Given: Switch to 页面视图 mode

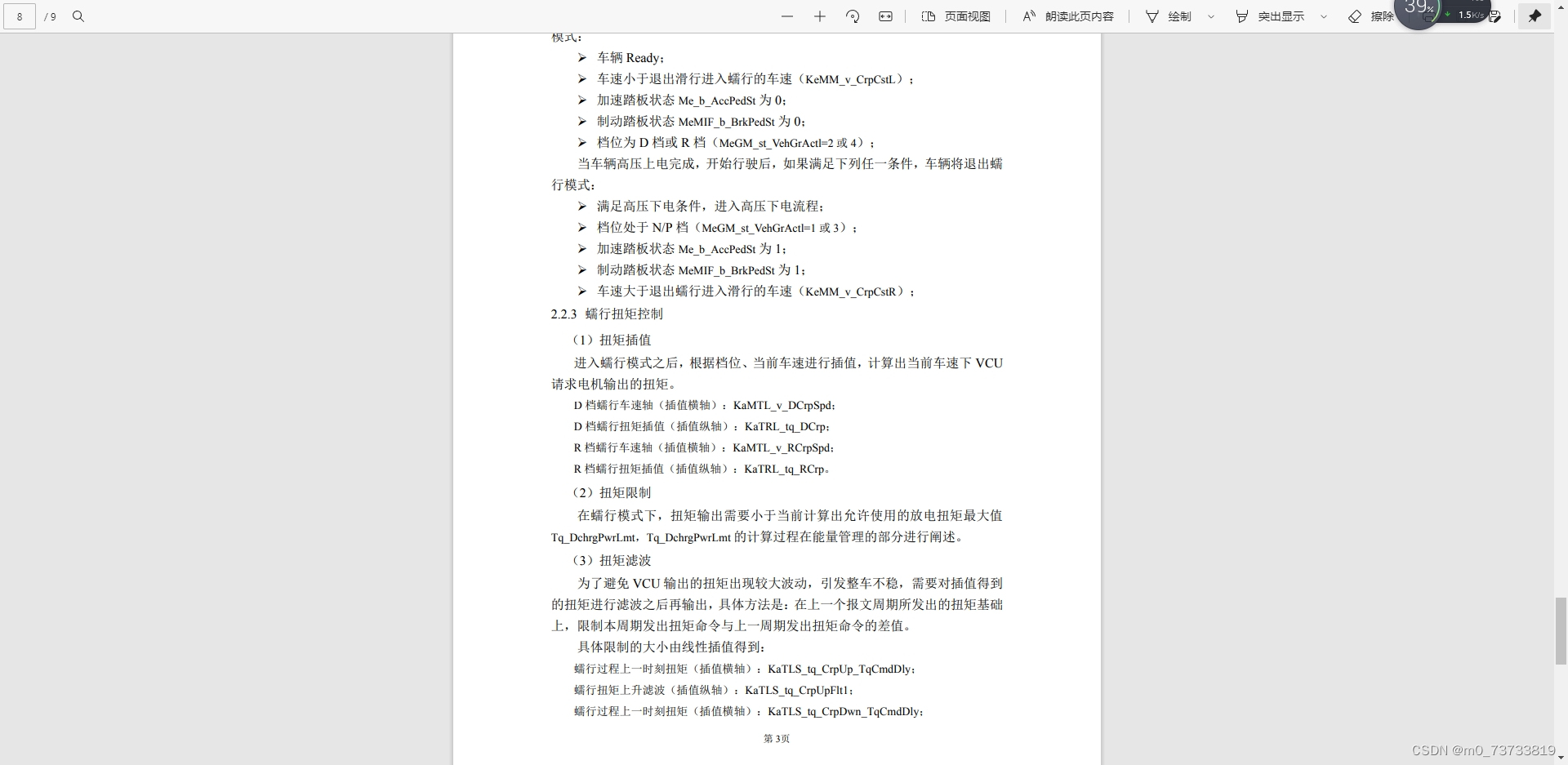Looking at the screenshot, I should (955, 16).
